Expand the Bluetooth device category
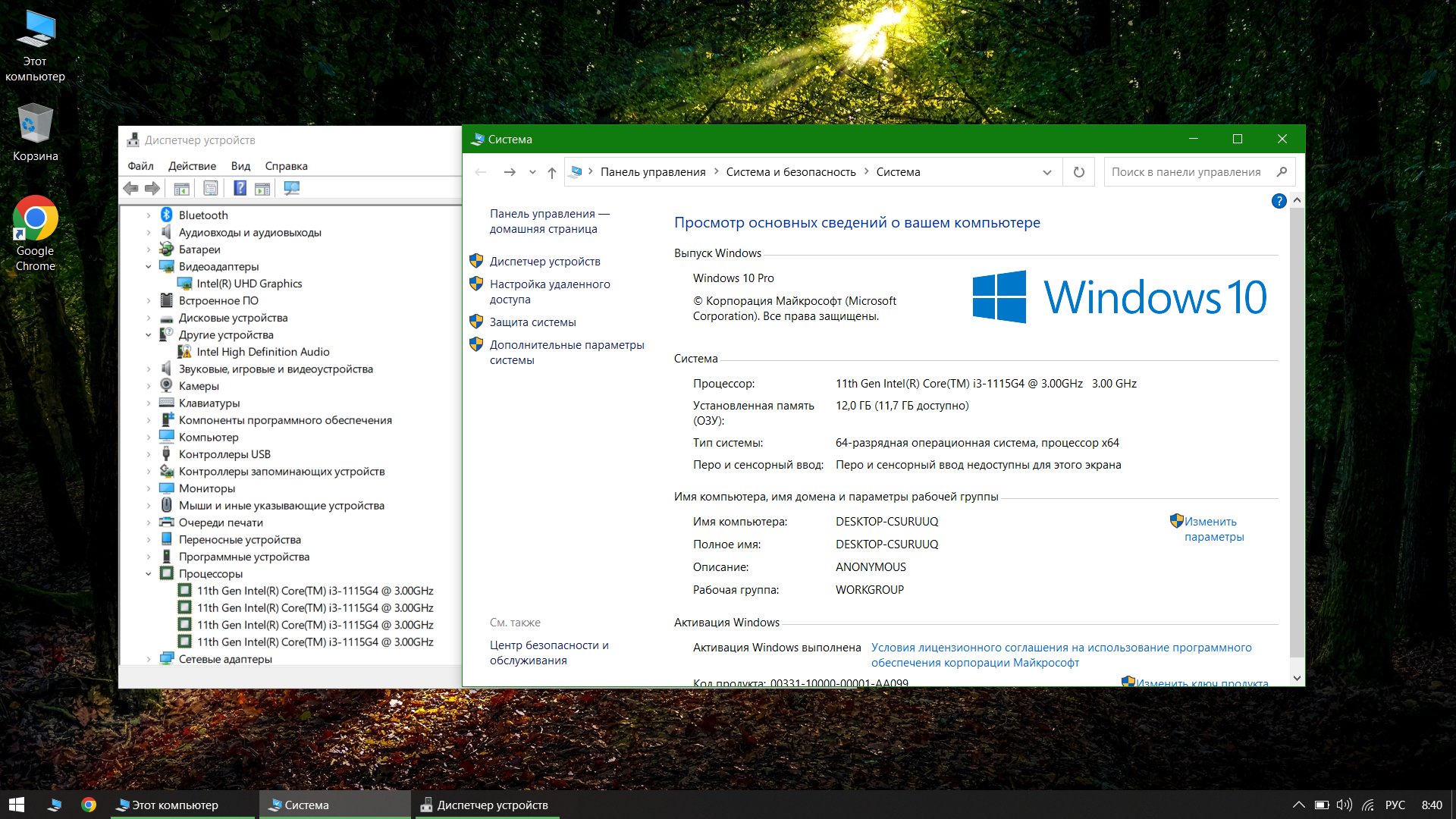The width and height of the screenshot is (1456, 819). 149,215
